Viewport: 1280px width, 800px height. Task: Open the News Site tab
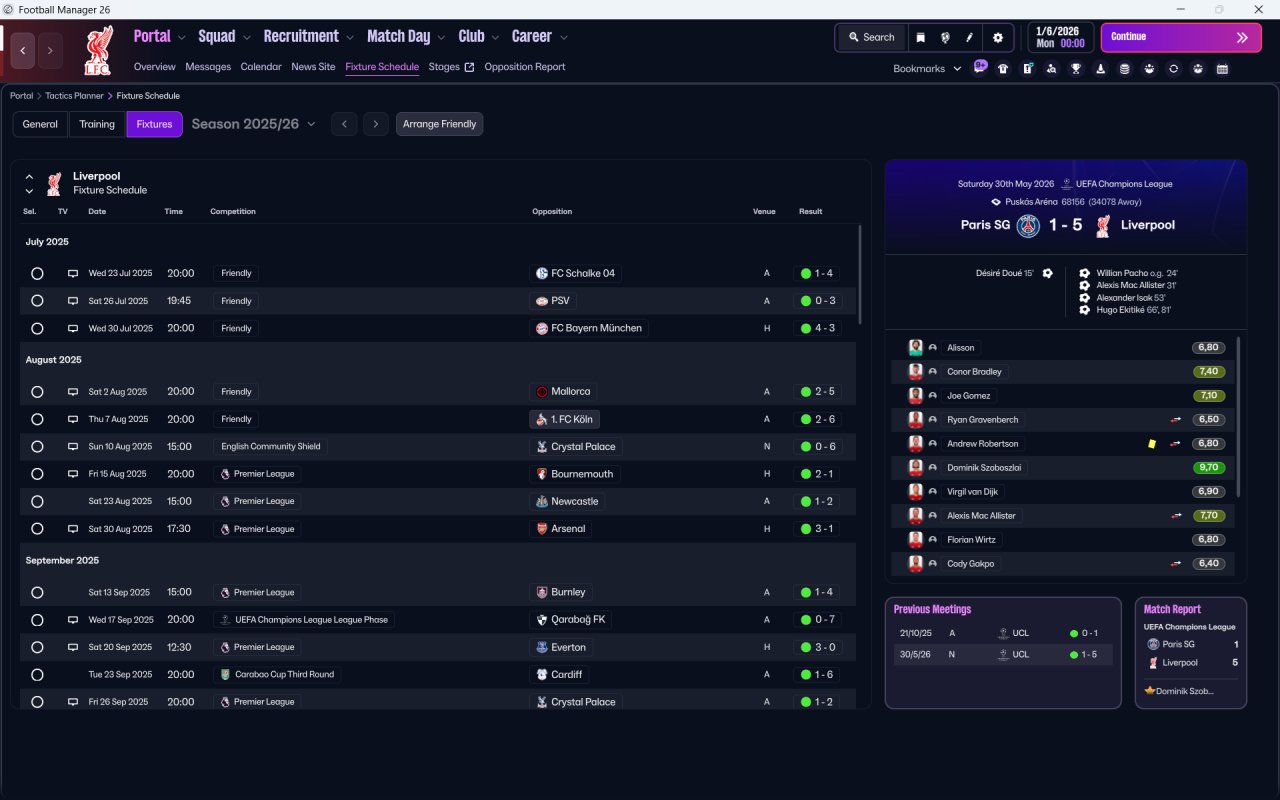[313, 67]
